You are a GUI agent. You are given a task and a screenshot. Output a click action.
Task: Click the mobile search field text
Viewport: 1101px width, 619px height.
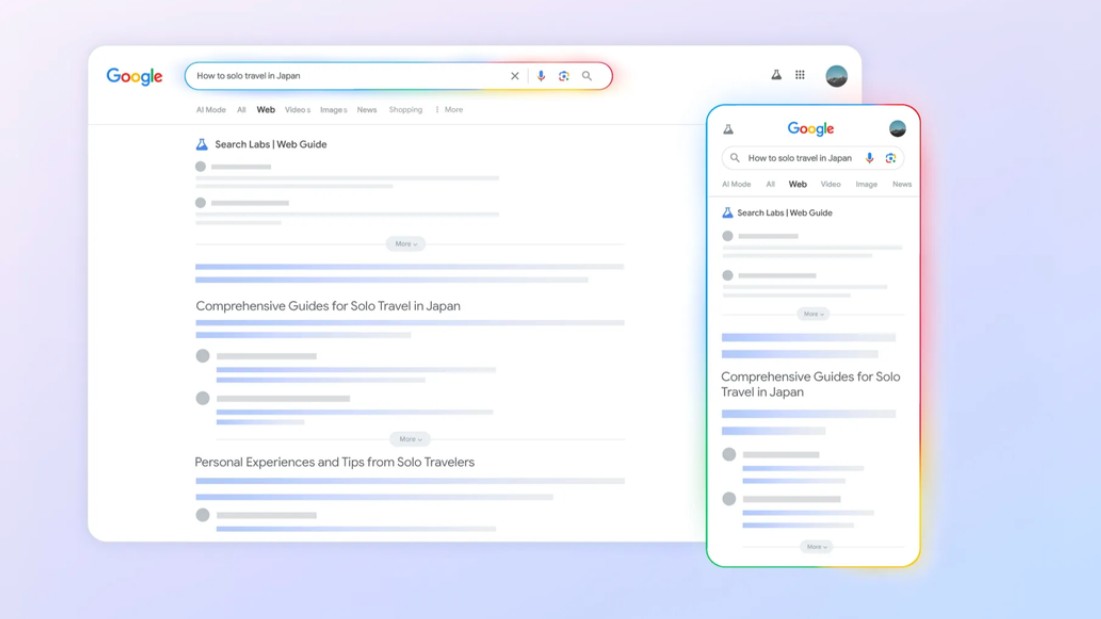[800, 158]
